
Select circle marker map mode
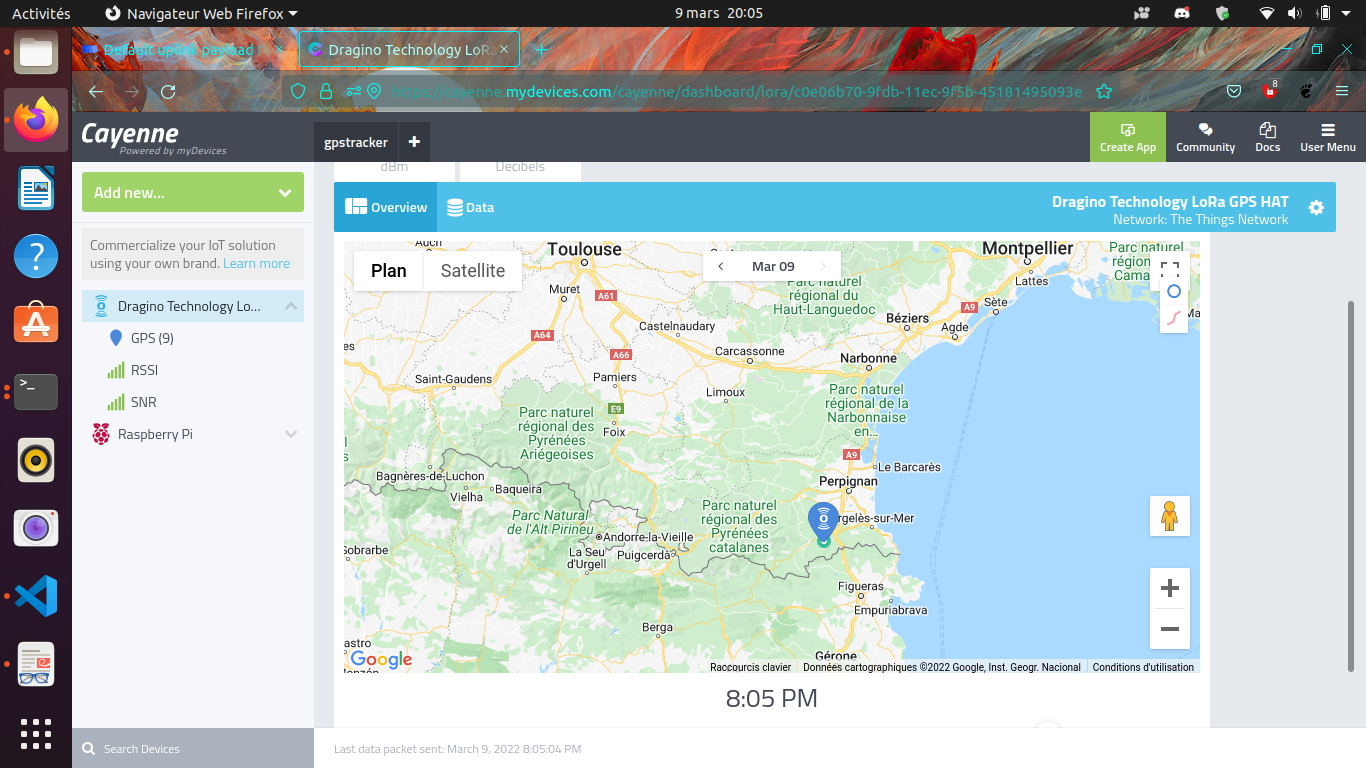[x=1174, y=291]
